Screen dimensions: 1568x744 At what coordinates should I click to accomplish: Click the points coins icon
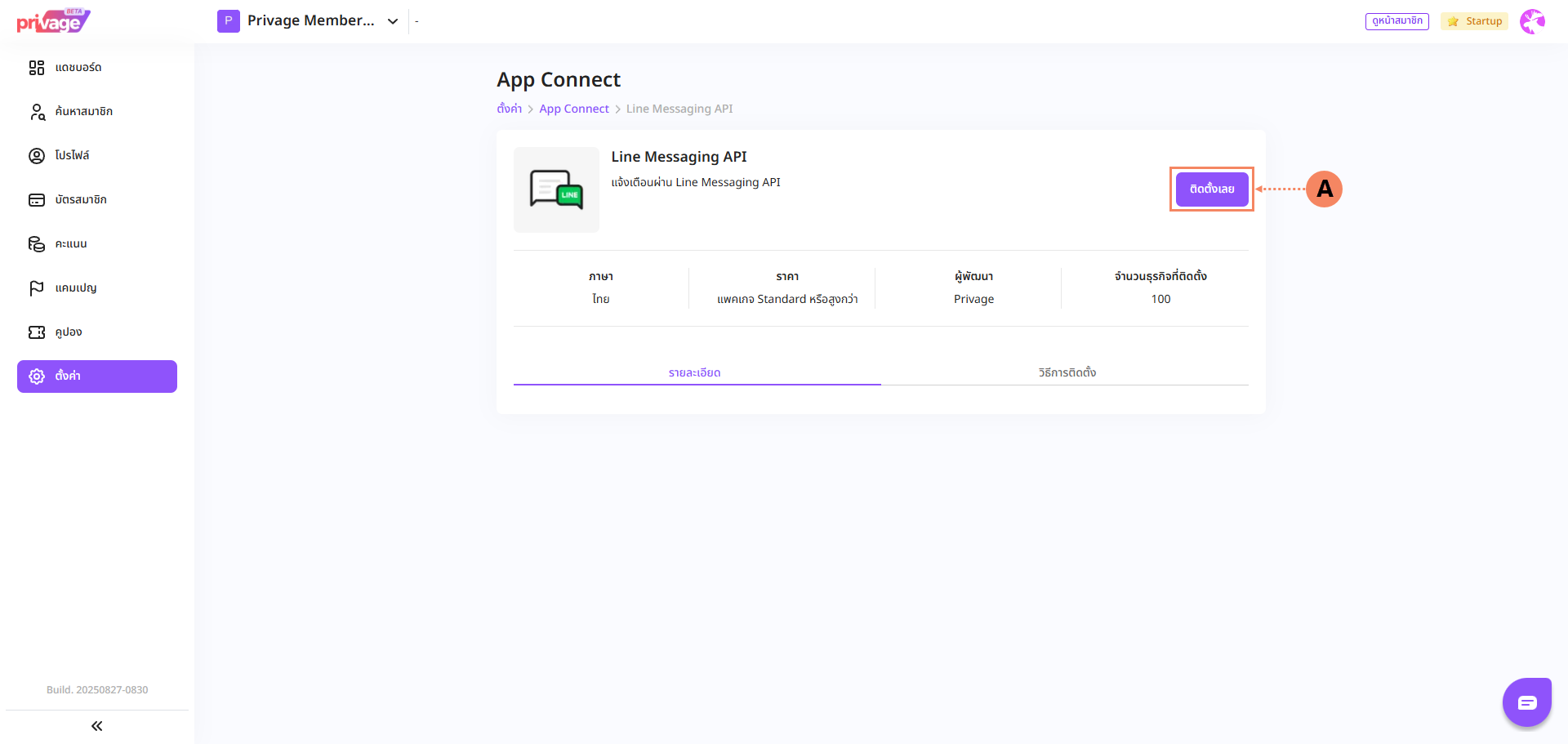click(37, 244)
